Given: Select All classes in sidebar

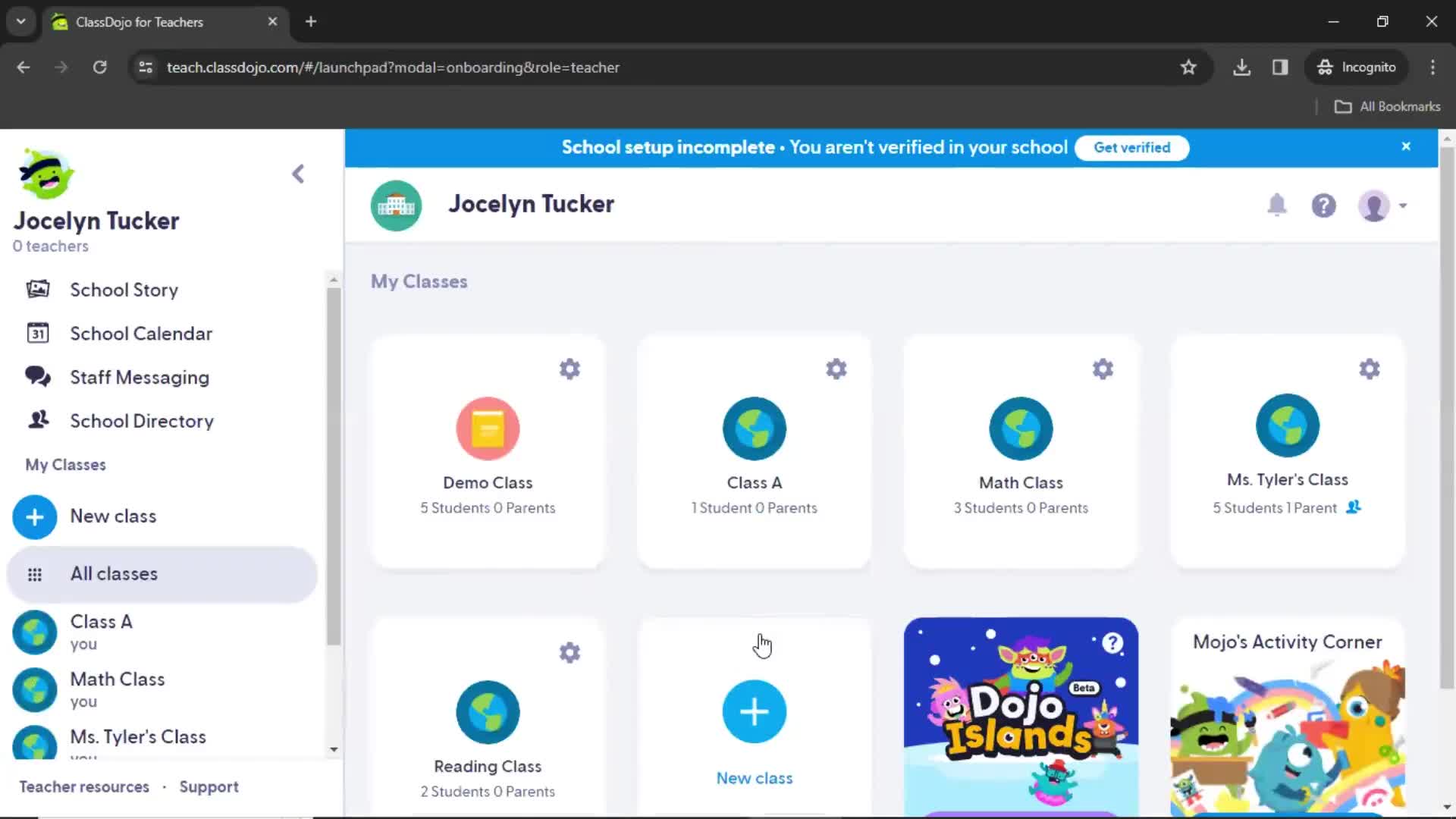Looking at the screenshot, I should pos(162,574).
